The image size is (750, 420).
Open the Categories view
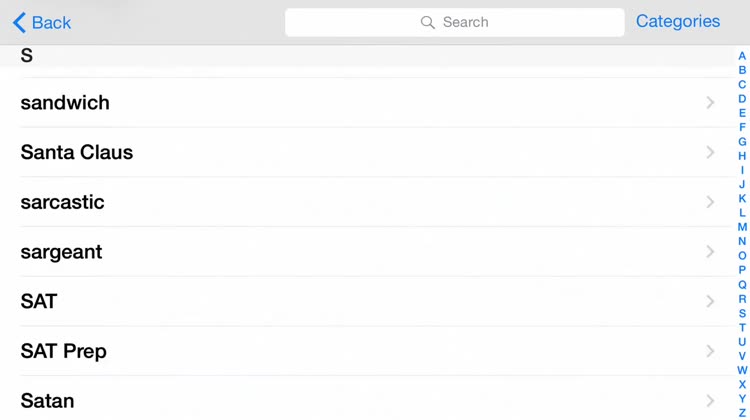click(x=678, y=22)
